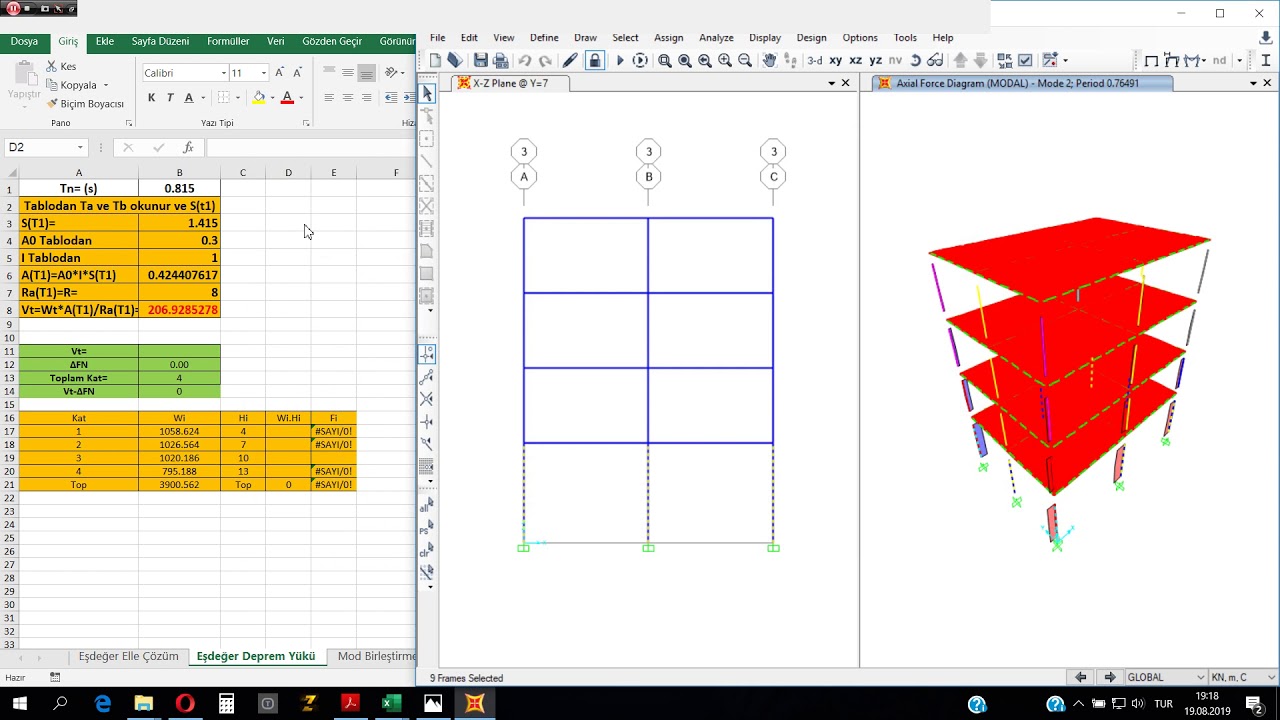Open the SAP2000 Design menu
The image size is (1280, 720).
[x=812, y=38]
